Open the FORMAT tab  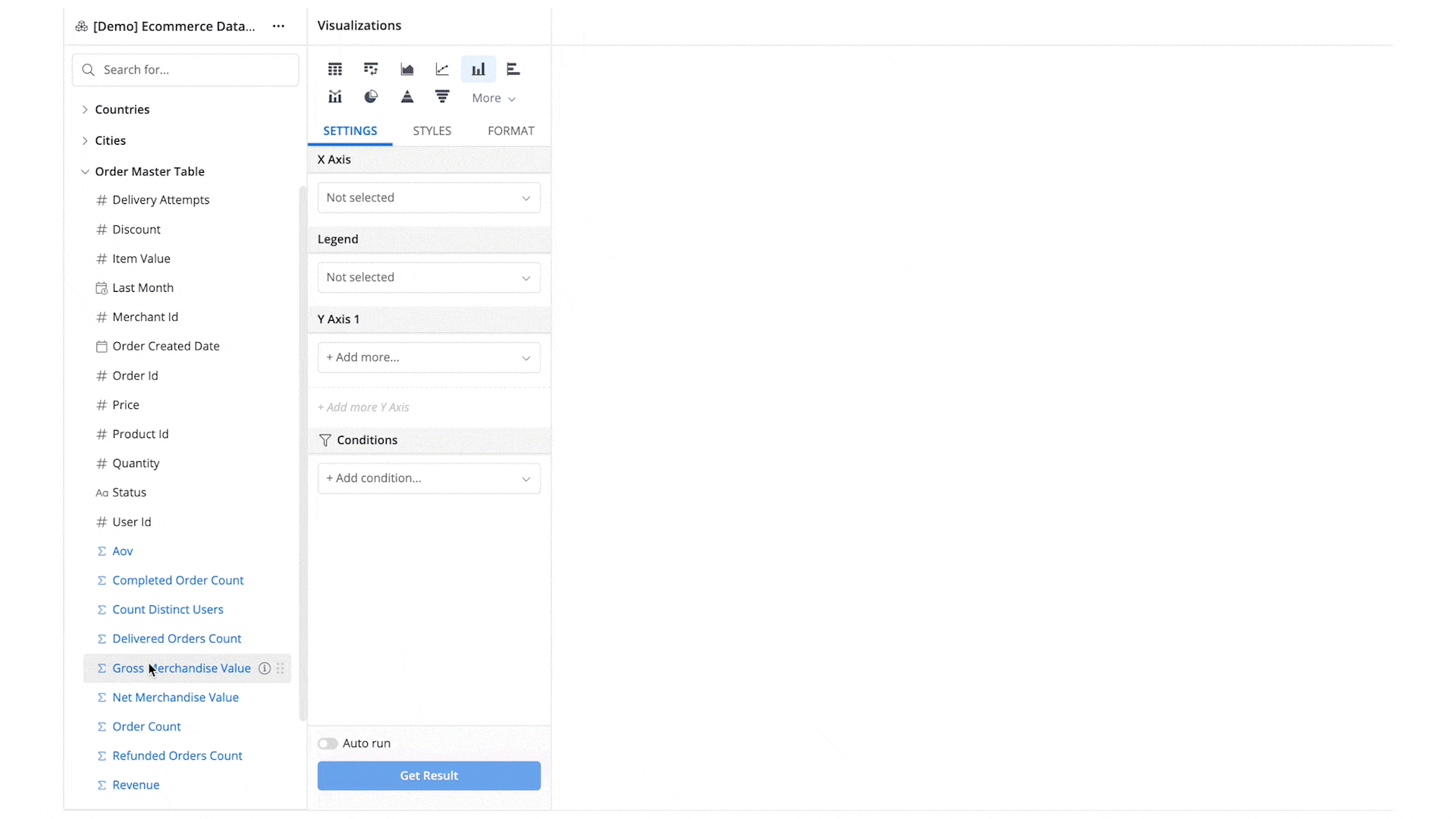pos(510,130)
